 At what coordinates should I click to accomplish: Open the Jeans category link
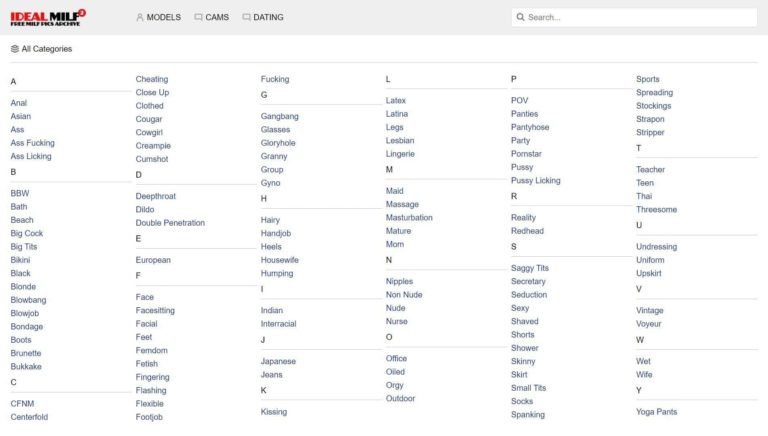tap(271, 375)
